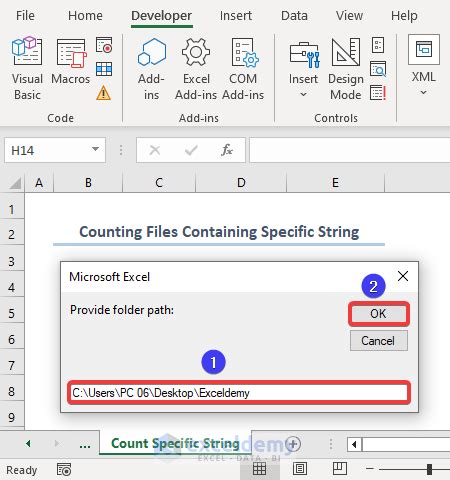Open the Insert ribbon tab

236,15
